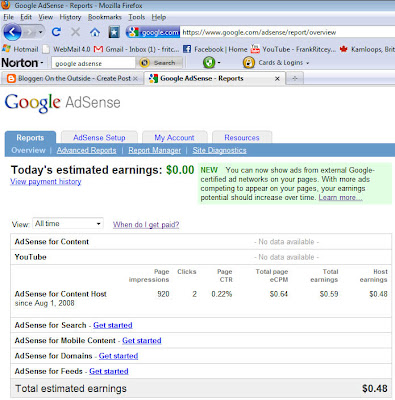This screenshot has height=400, width=395.
Task: Click the Firefox icon in the title bar
Action: tap(6, 5)
